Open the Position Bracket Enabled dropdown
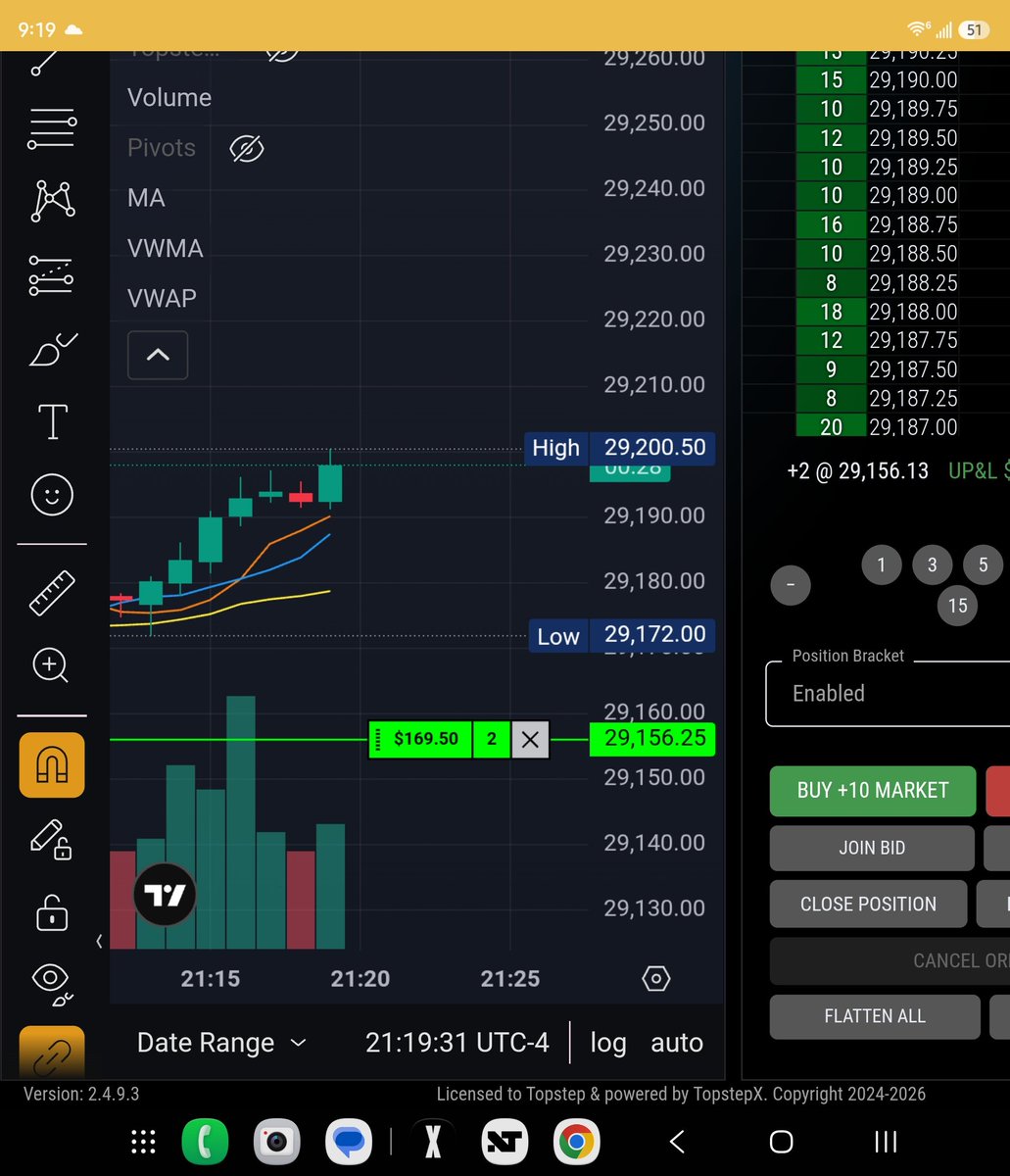1010x1176 pixels. (888, 694)
